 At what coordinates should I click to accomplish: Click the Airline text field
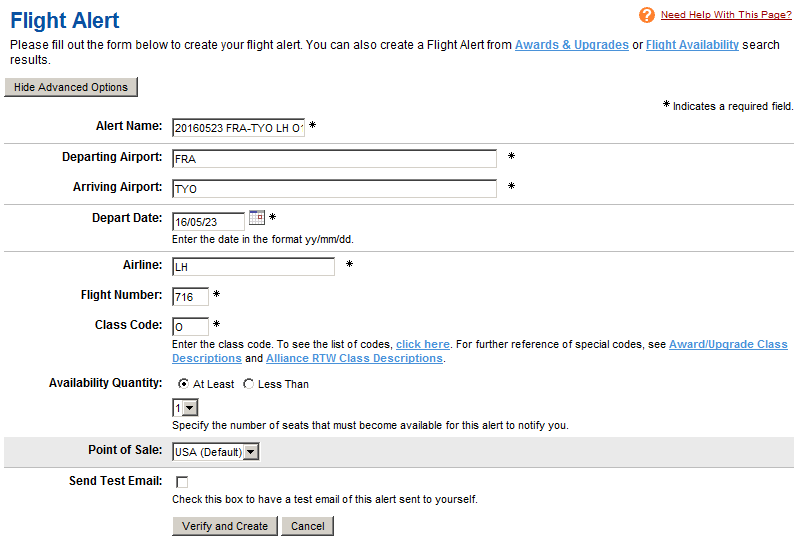pos(253,267)
